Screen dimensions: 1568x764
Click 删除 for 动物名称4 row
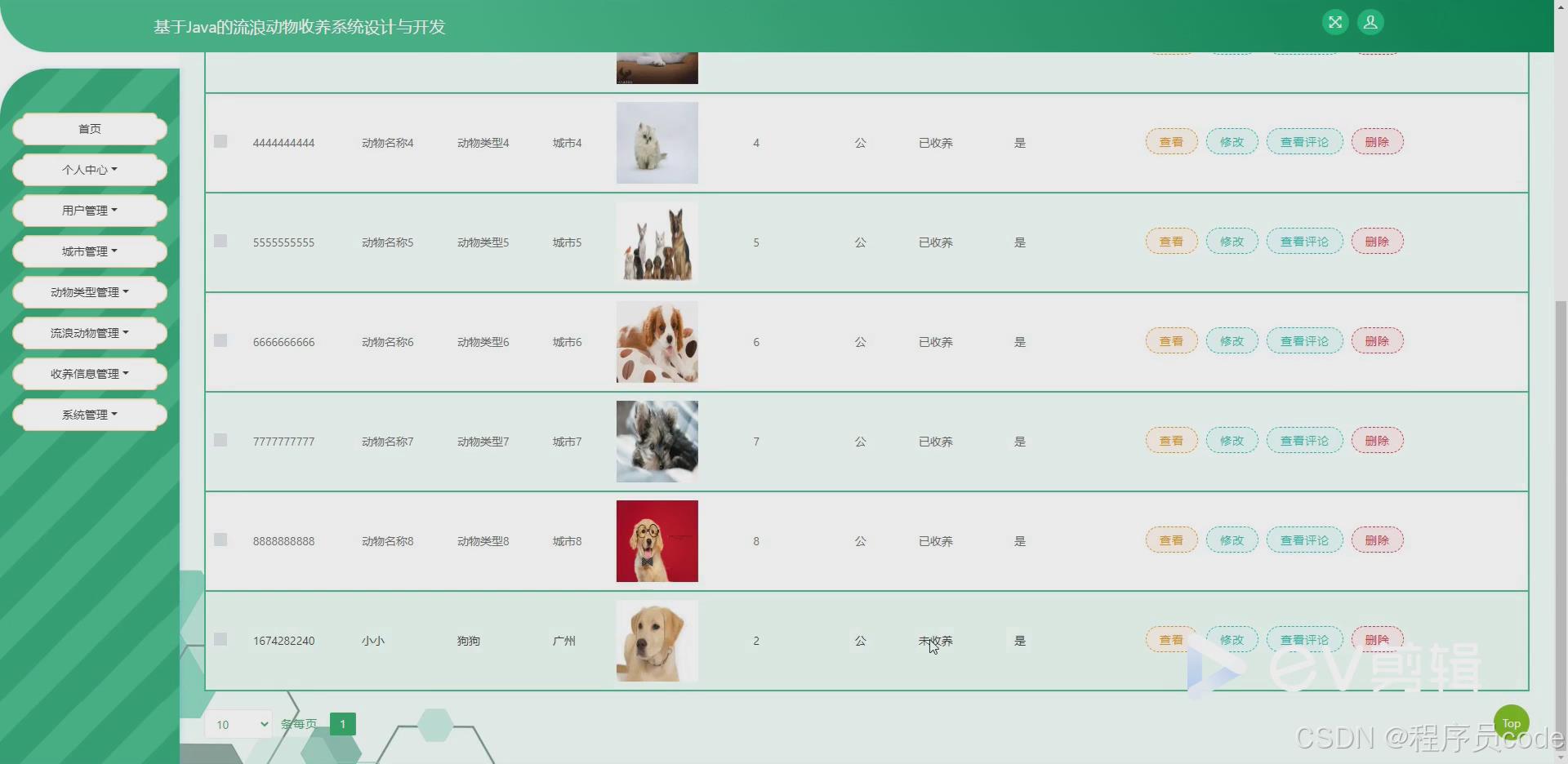click(1377, 142)
